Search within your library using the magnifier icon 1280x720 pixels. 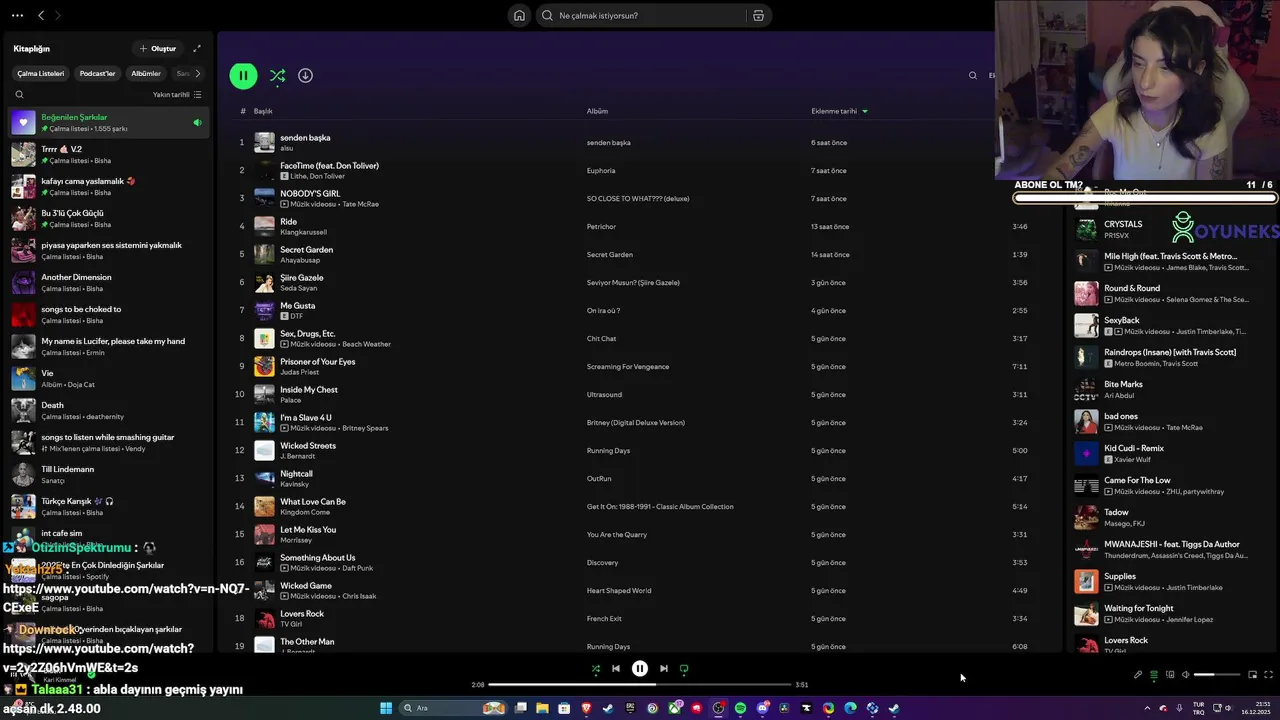tap(19, 95)
